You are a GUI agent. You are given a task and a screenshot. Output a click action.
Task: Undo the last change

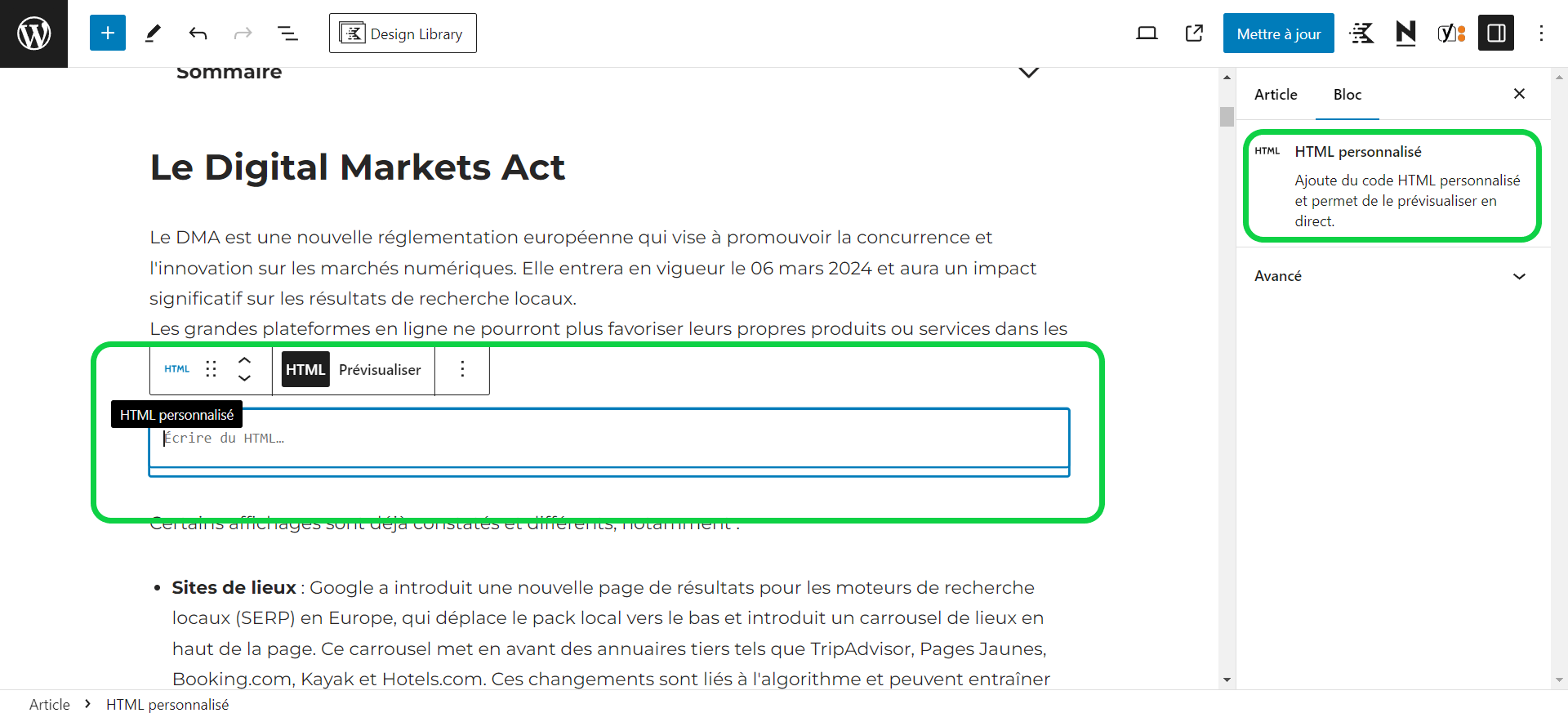tap(198, 33)
